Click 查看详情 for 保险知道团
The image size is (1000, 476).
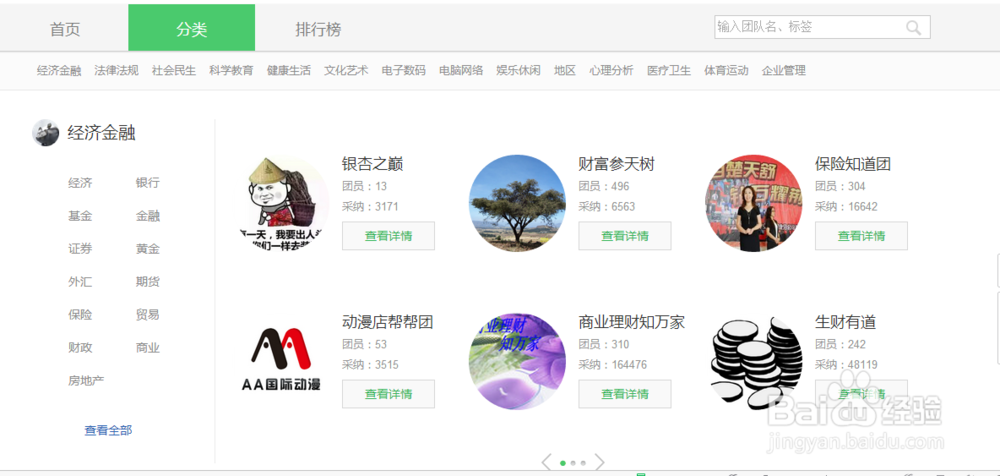pyautogui.click(x=862, y=236)
